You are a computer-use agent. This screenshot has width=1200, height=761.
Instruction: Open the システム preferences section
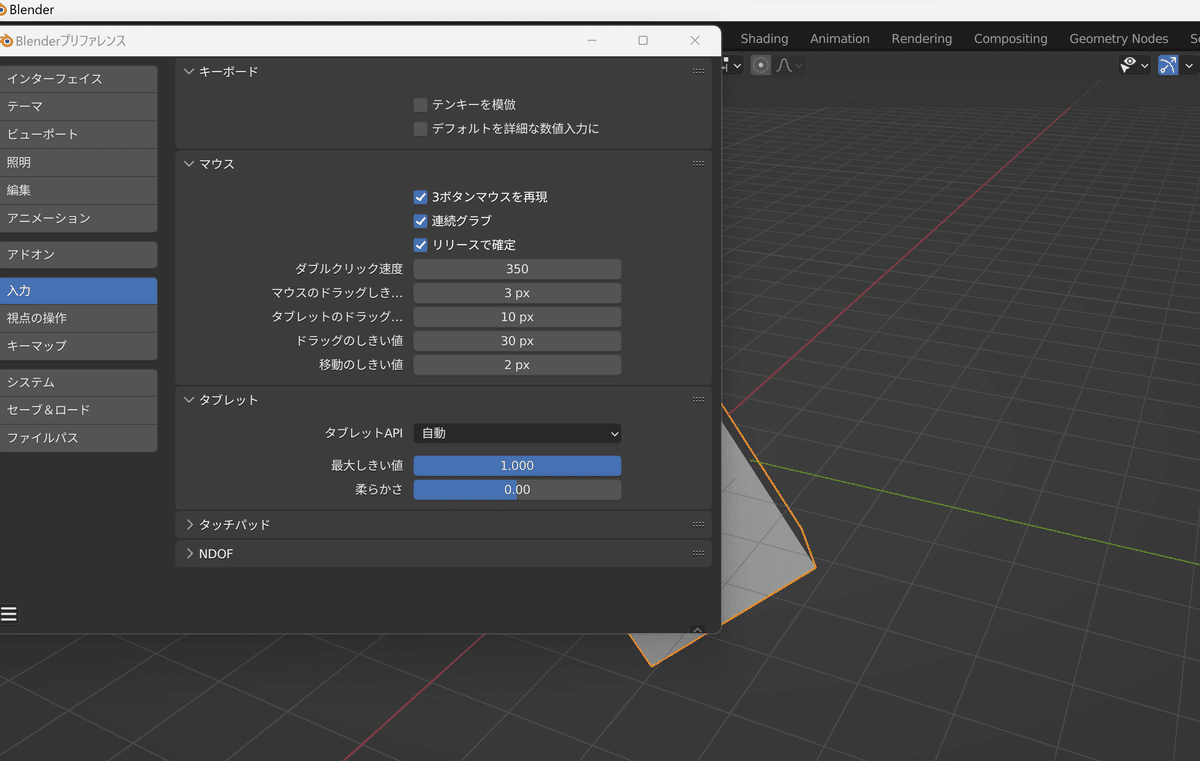(78, 383)
